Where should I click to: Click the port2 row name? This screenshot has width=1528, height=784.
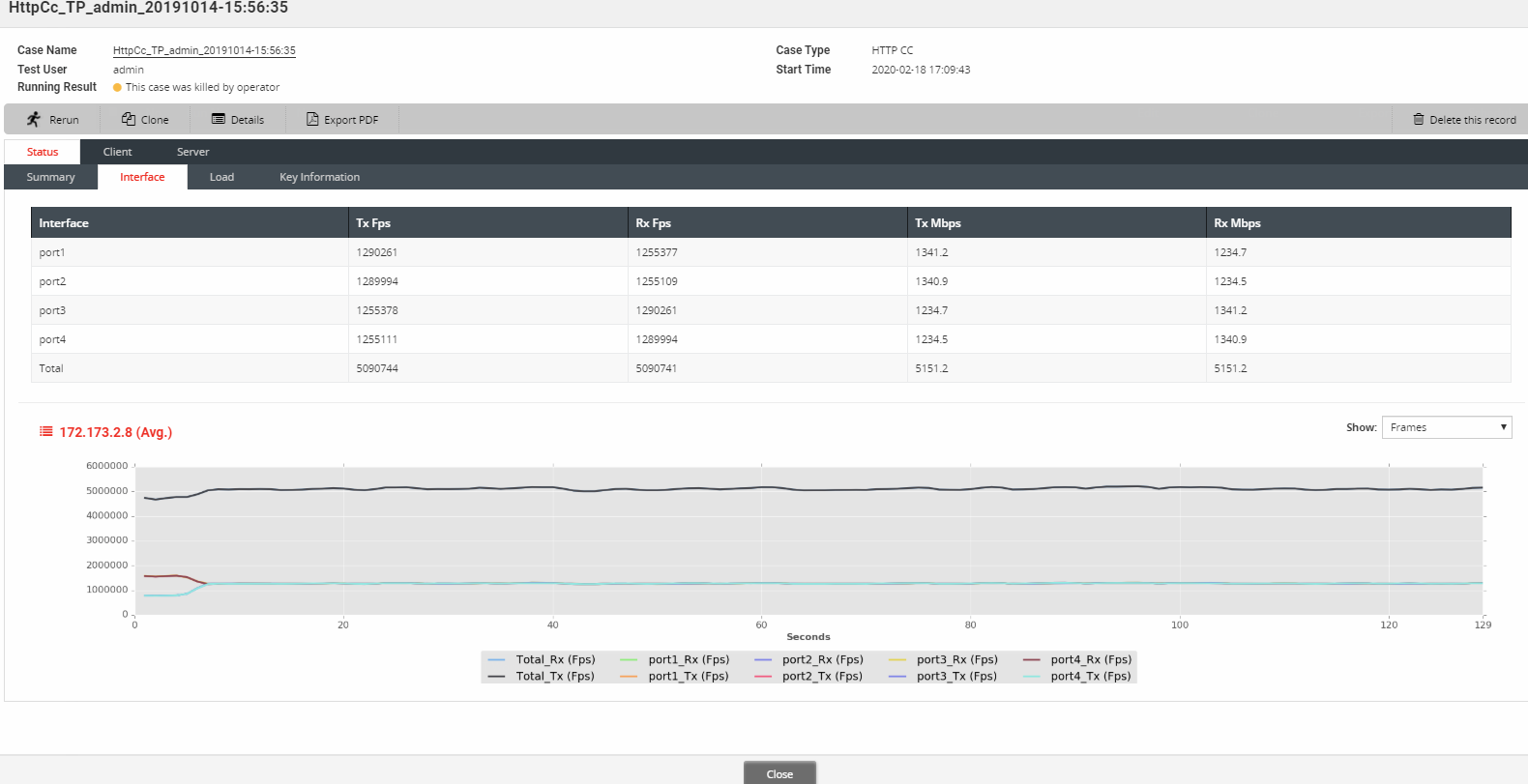point(52,281)
